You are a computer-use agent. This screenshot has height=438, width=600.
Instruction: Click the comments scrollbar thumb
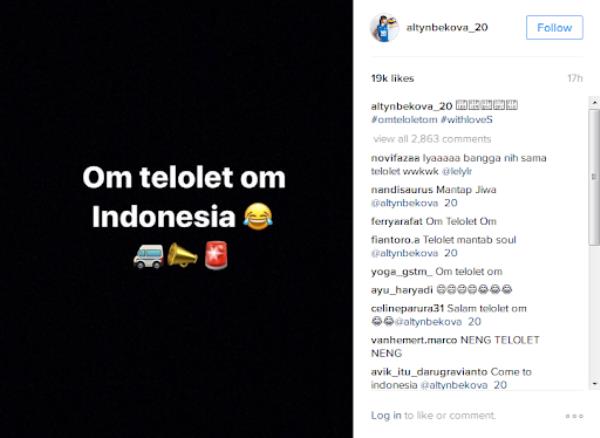coord(594,177)
